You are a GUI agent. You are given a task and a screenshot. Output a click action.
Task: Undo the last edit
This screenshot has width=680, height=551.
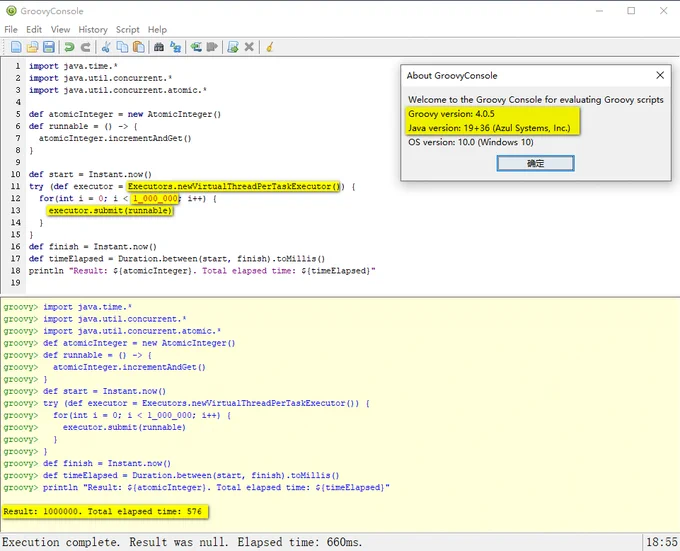point(69,47)
